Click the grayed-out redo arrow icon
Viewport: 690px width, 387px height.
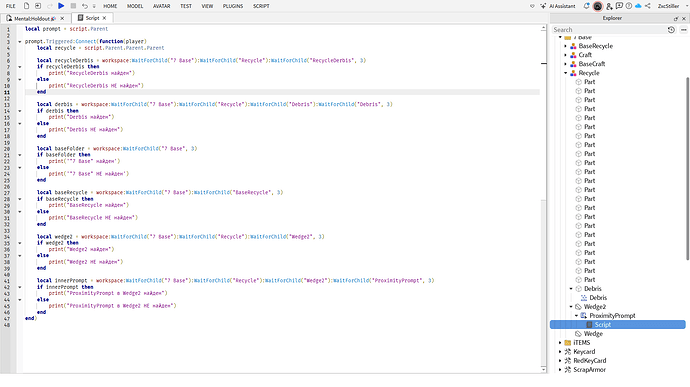pyautogui.click(x=49, y=6)
